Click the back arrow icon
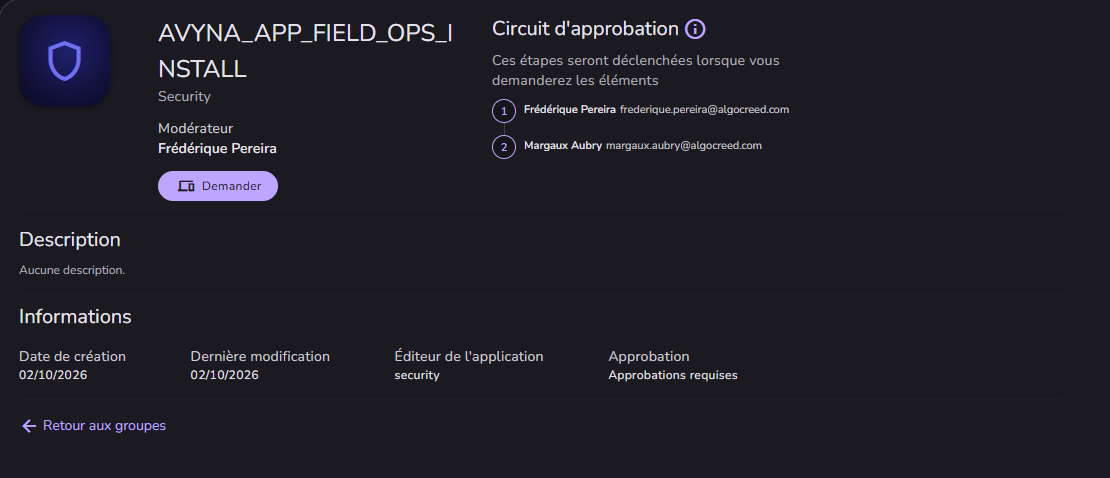1110x478 pixels. point(29,426)
